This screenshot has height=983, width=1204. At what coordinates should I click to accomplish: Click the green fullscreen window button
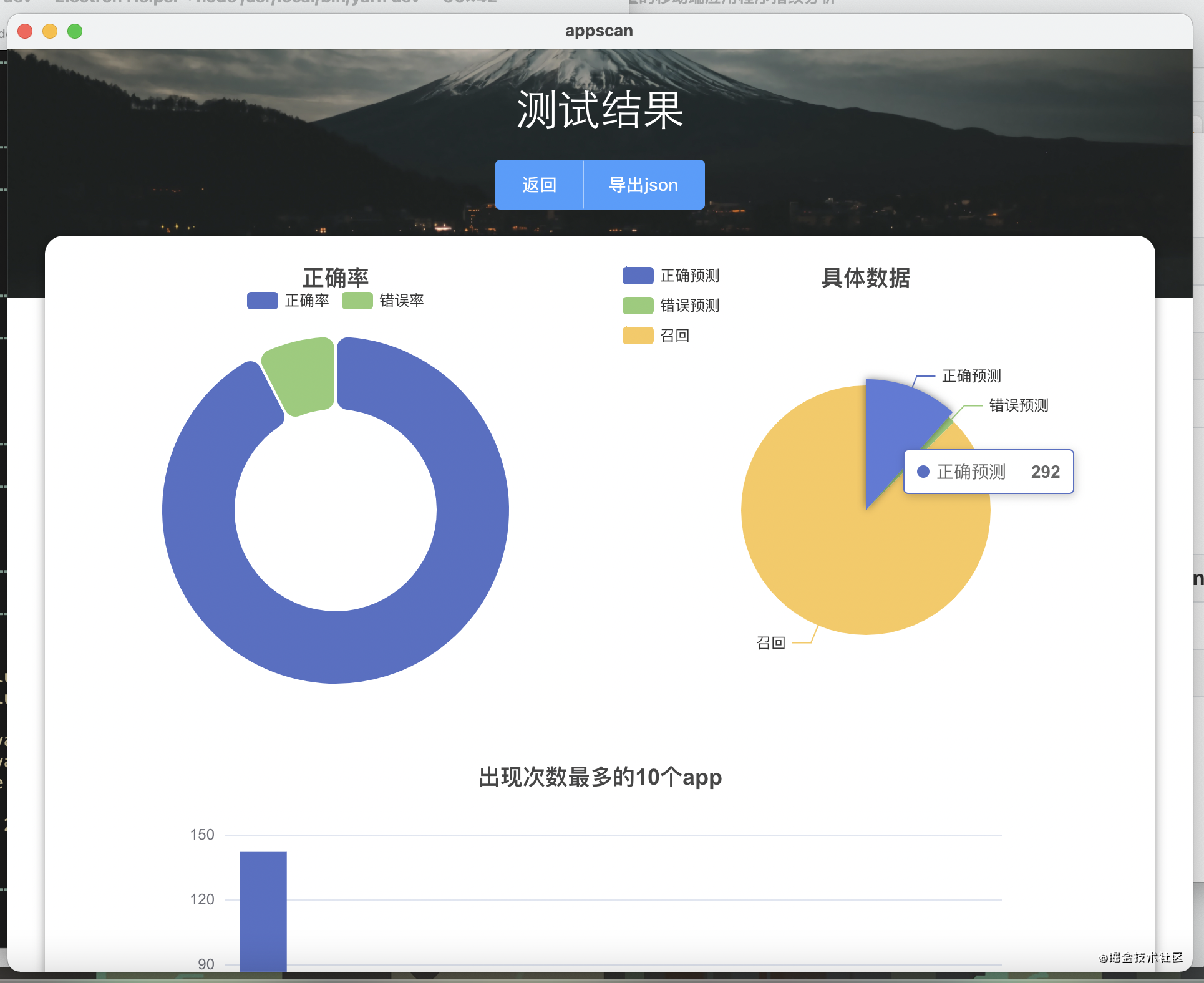(x=75, y=31)
